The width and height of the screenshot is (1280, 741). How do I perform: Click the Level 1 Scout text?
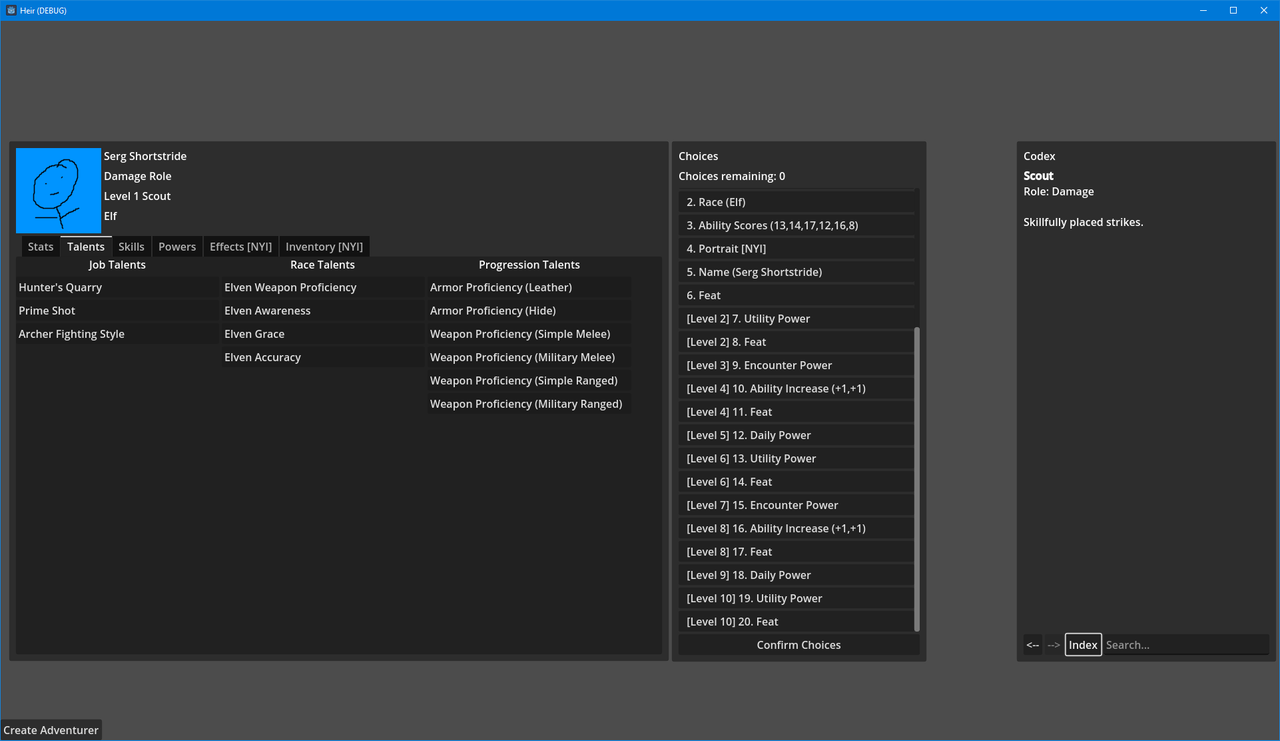[137, 196]
